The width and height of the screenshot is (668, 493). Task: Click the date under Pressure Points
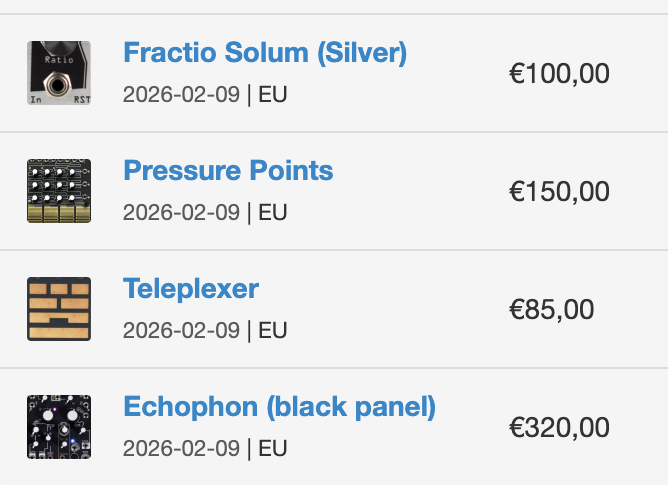click(x=181, y=213)
